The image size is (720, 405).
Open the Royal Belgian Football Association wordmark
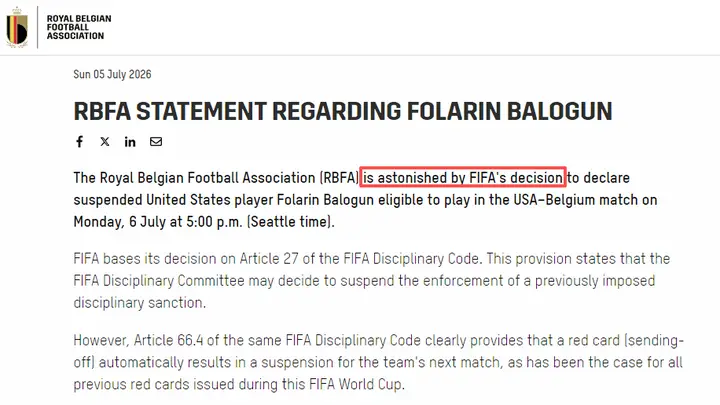tap(79, 27)
